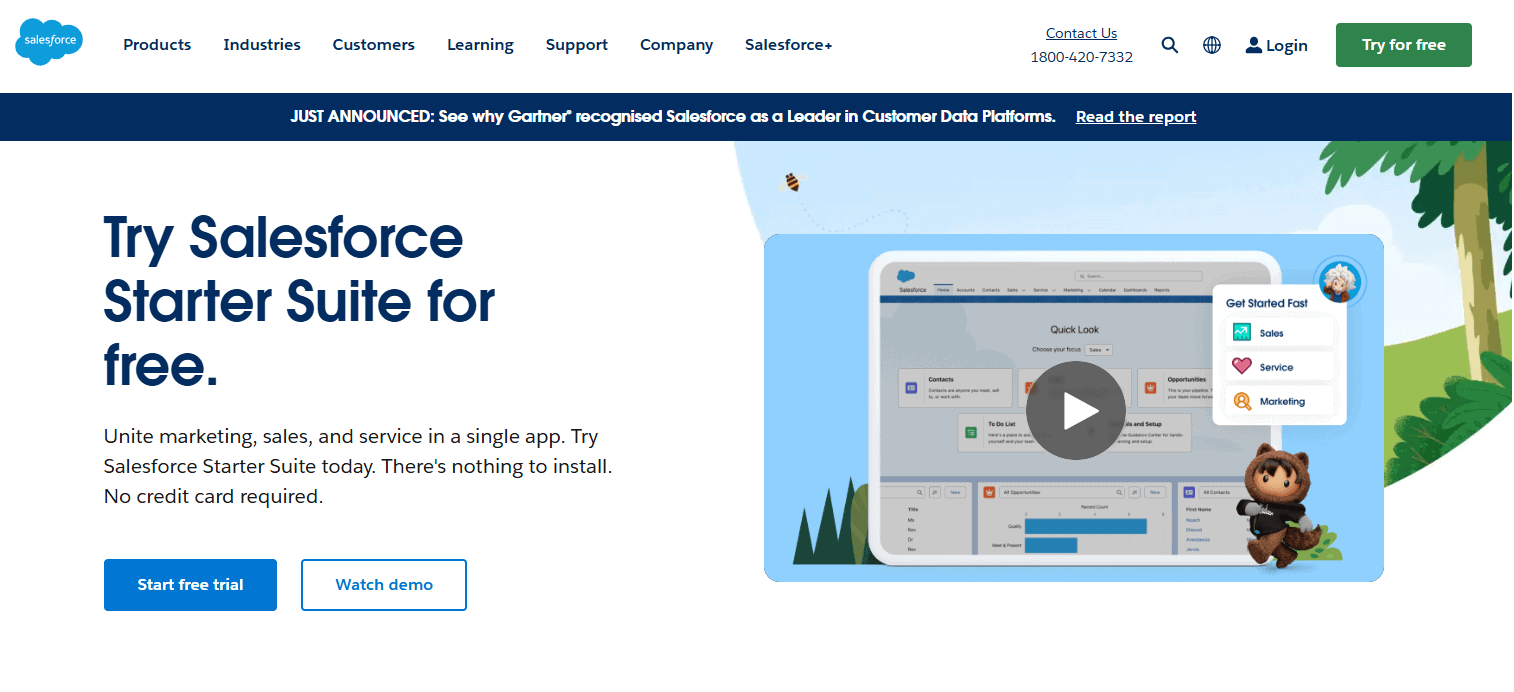
Task: Click the globe language selector icon
Action: pos(1211,45)
